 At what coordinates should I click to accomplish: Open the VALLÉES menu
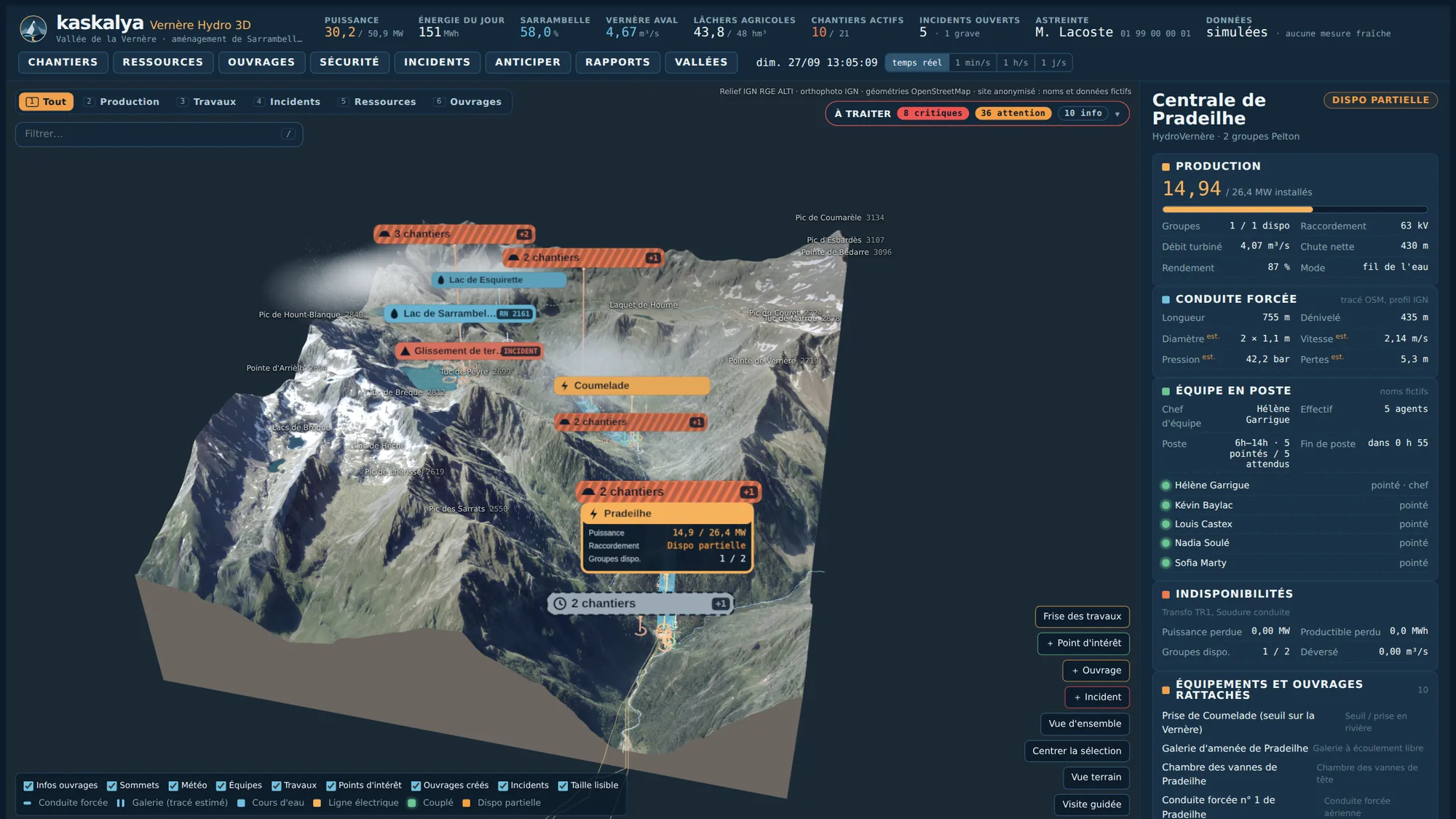click(x=700, y=62)
